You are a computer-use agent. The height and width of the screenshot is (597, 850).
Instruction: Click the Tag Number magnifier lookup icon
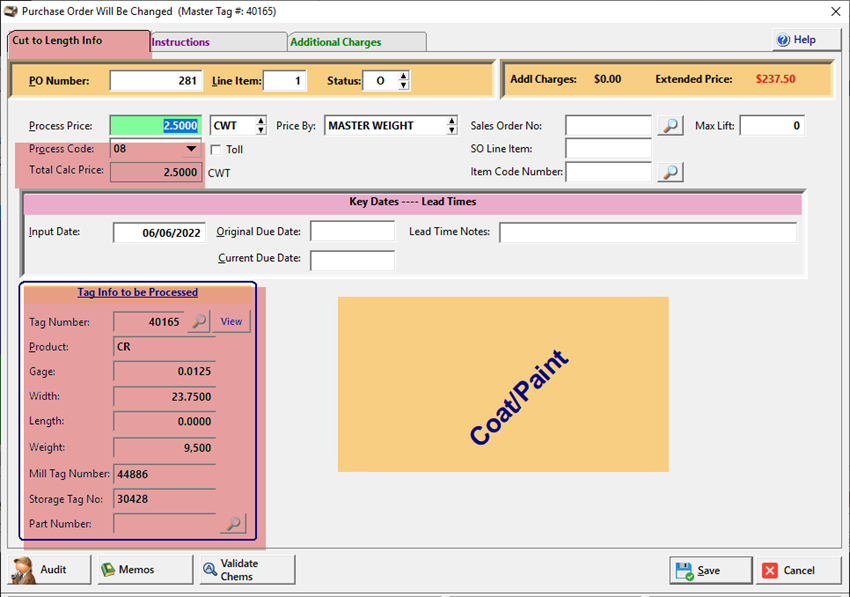(199, 322)
